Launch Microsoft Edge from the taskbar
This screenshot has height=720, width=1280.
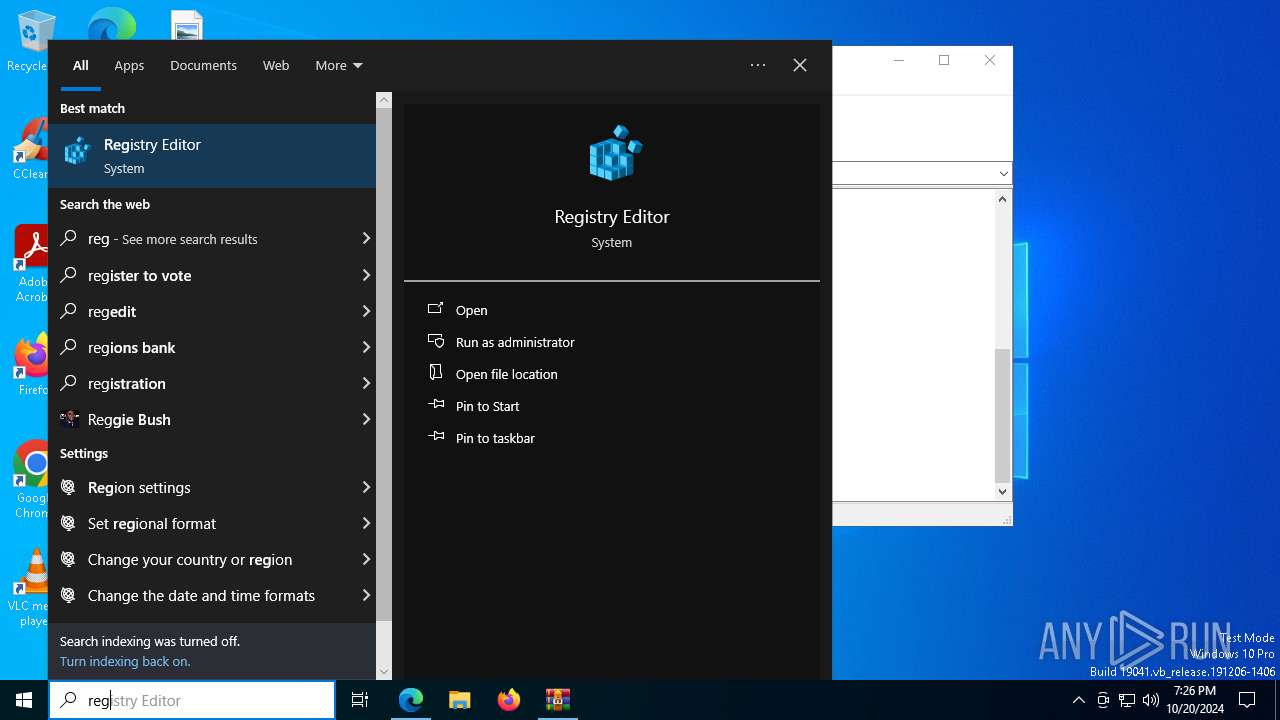coord(411,700)
